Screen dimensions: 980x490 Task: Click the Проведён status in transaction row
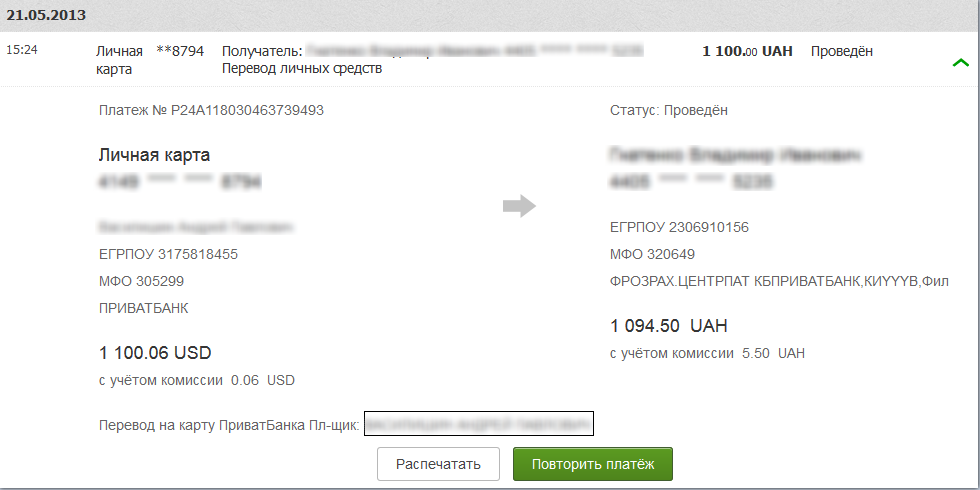coord(842,51)
